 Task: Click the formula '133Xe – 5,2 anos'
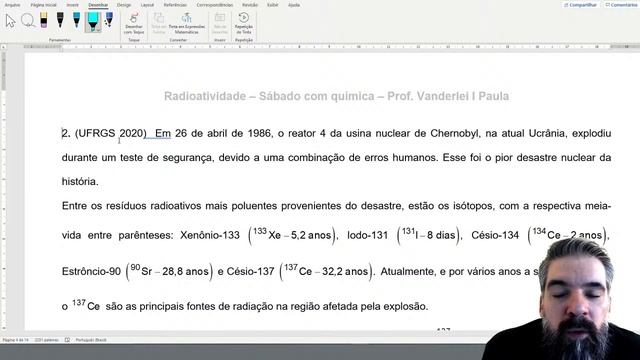(x=292, y=235)
